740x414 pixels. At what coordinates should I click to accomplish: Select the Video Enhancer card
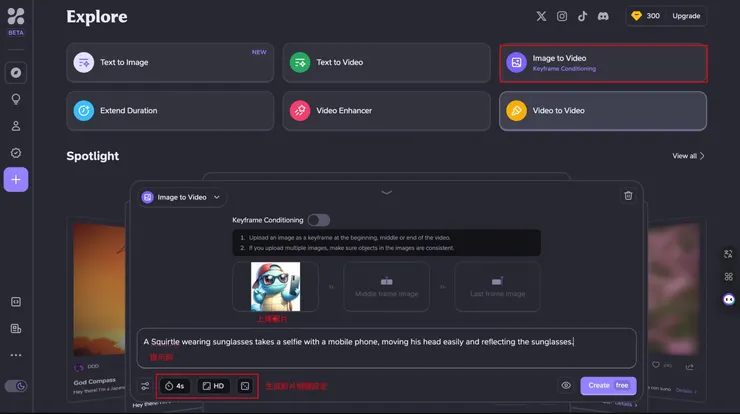click(387, 111)
